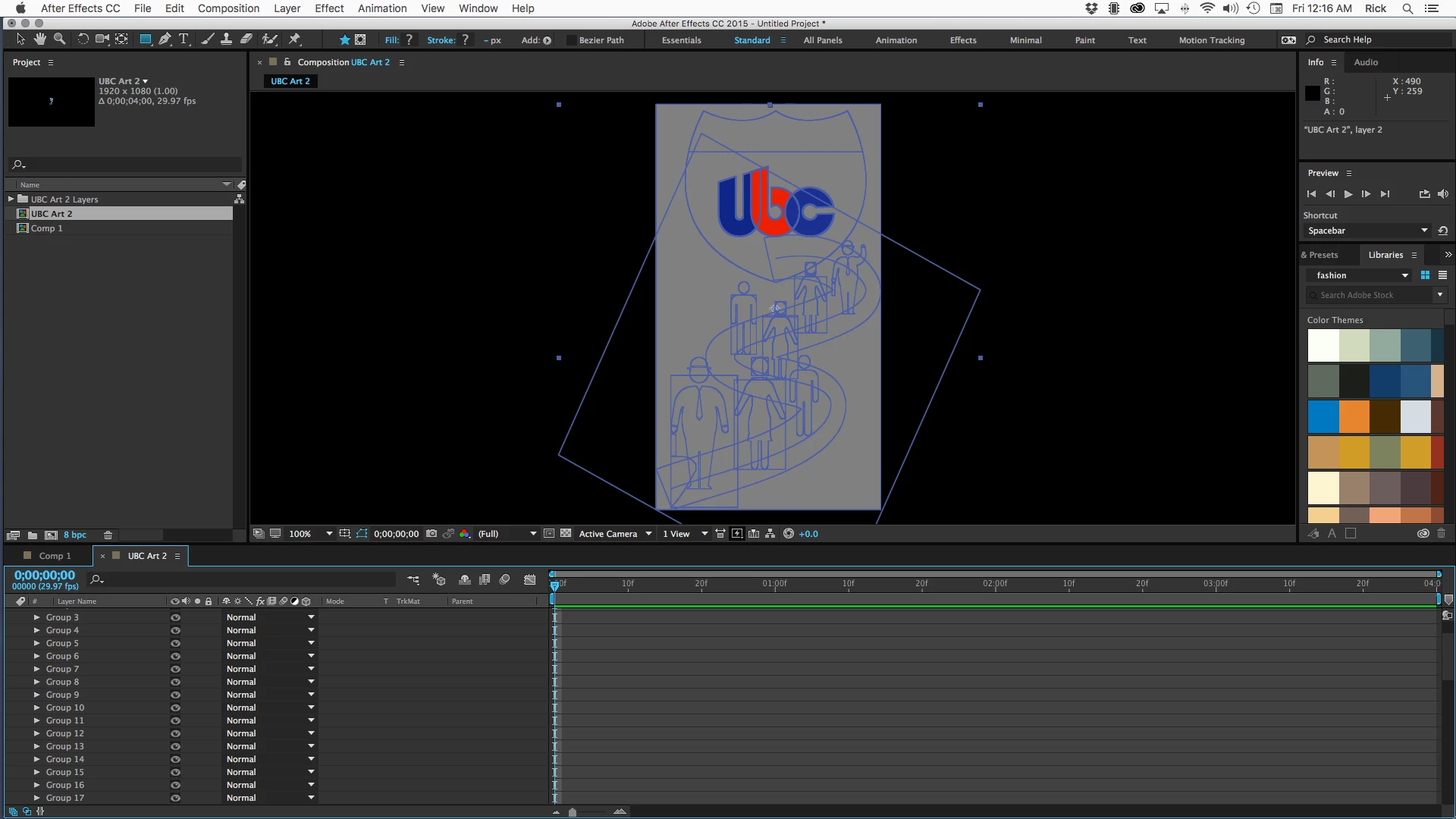Click the Motion Tracking workspace
Image resolution: width=1456 pixels, height=819 pixels.
[1211, 40]
